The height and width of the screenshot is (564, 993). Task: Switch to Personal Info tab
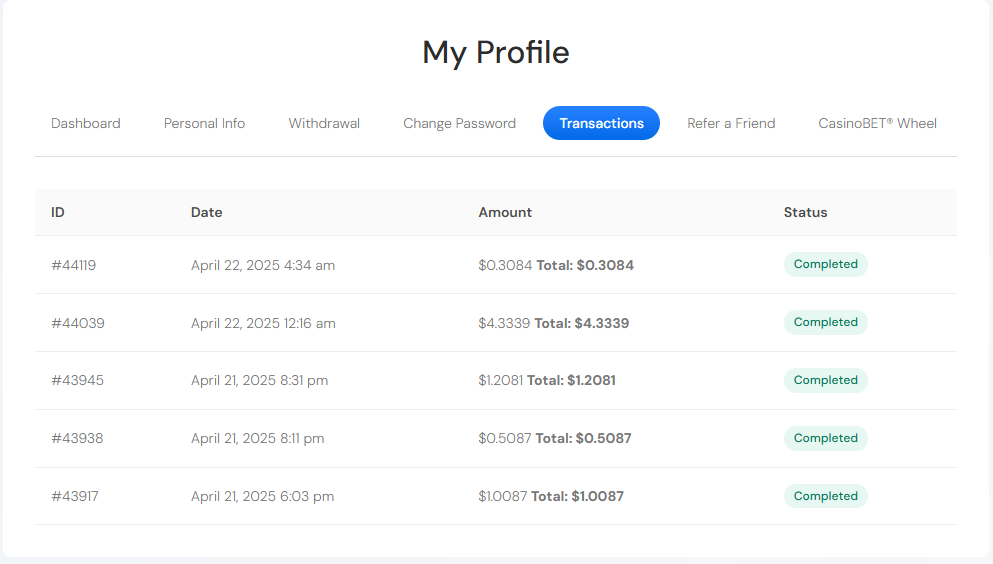click(204, 123)
